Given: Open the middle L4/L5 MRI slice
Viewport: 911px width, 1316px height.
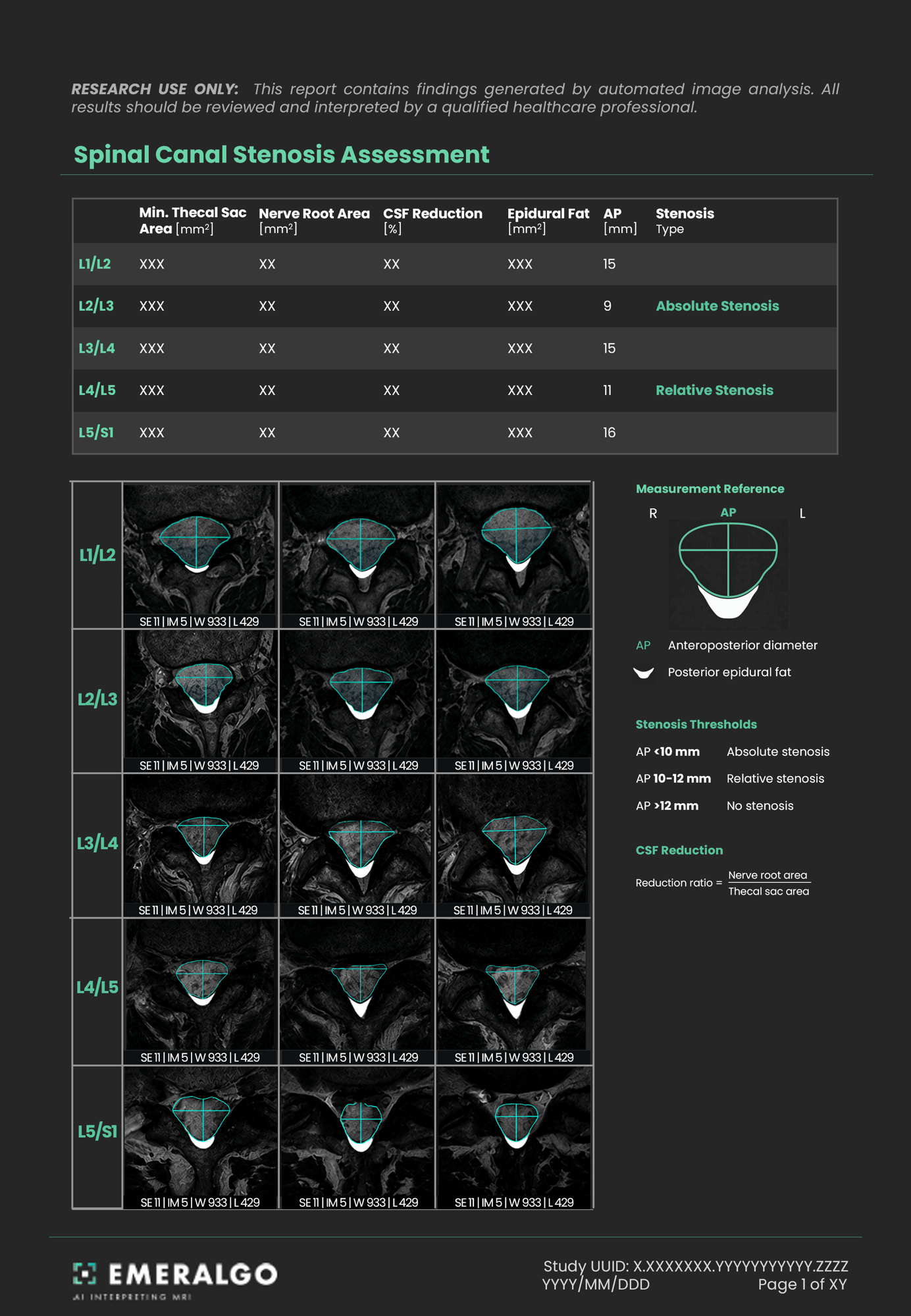Looking at the screenshot, I should [x=357, y=991].
